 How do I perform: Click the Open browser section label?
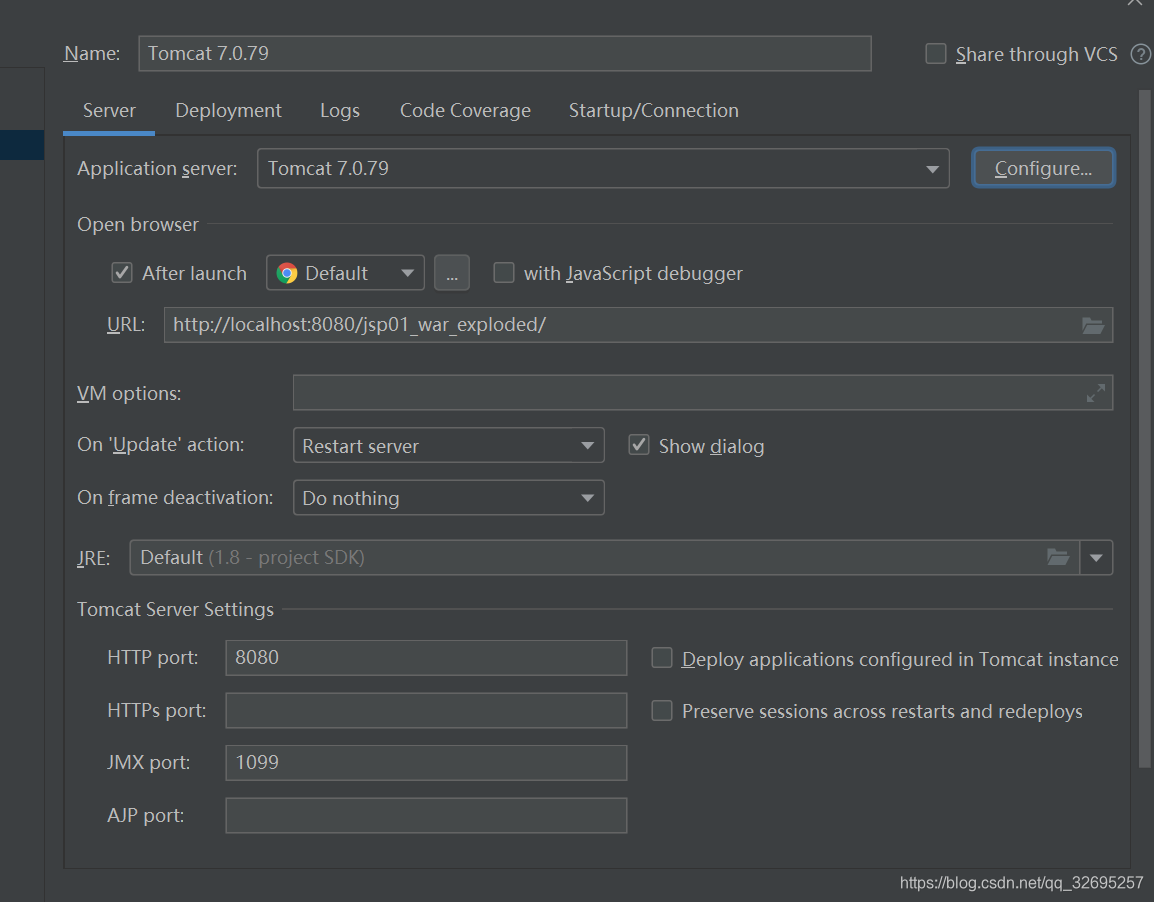[x=138, y=224]
